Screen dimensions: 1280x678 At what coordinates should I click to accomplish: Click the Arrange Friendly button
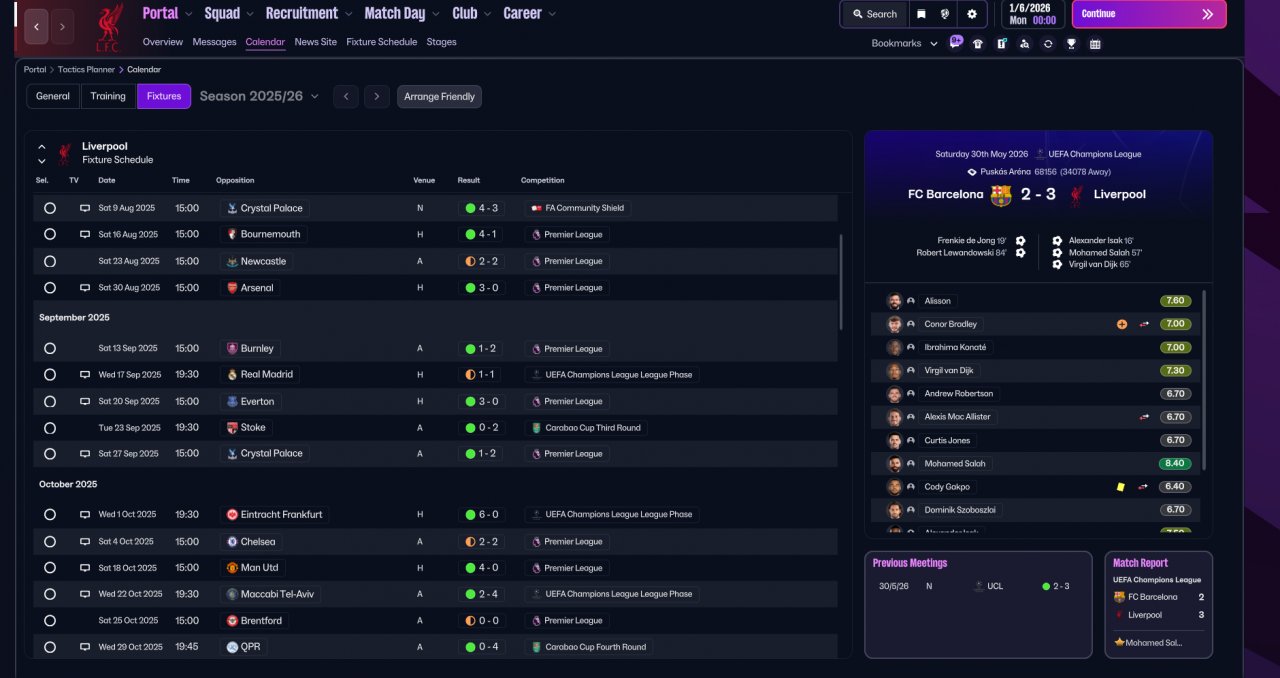click(439, 96)
